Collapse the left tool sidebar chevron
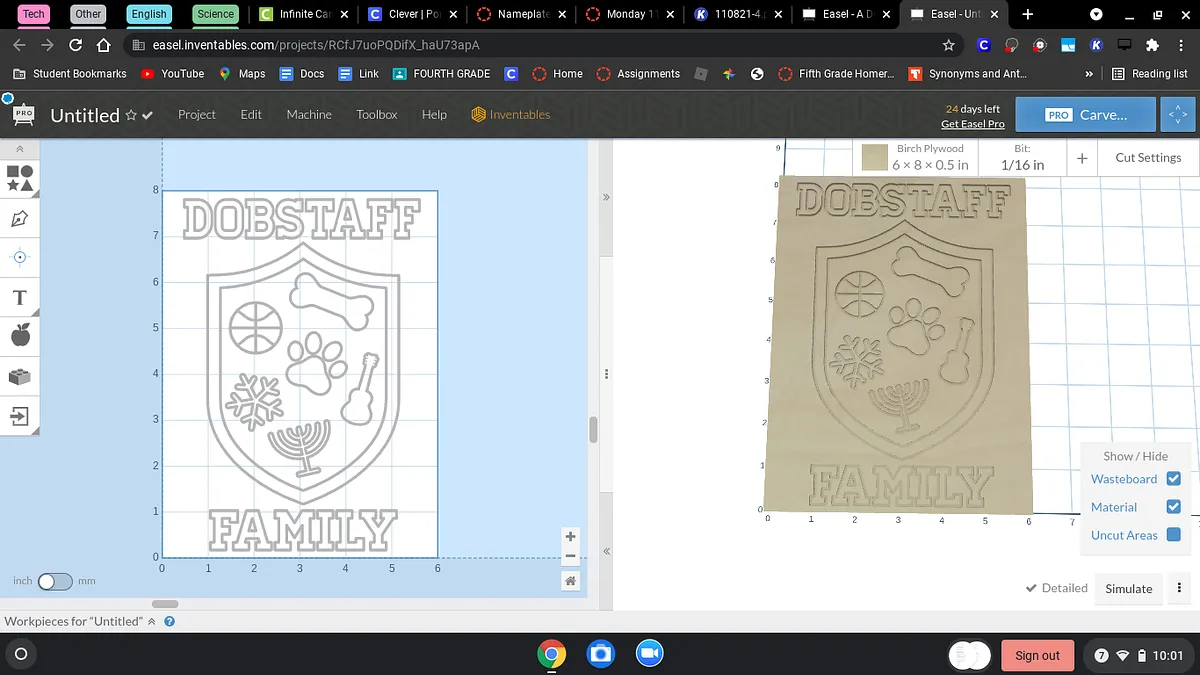This screenshot has width=1200, height=675. pos(19,148)
